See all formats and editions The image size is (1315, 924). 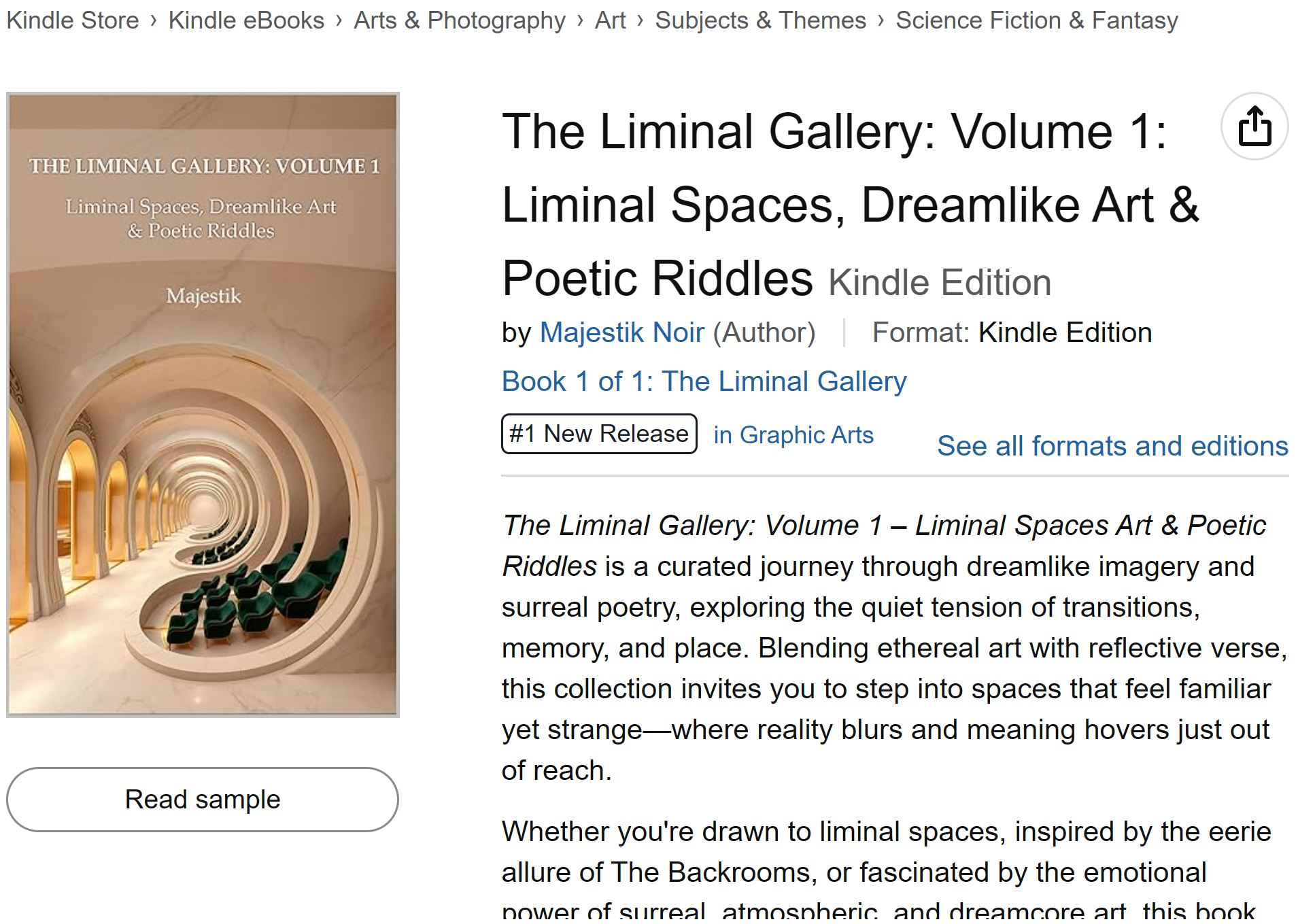click(x=1112, y=446)
